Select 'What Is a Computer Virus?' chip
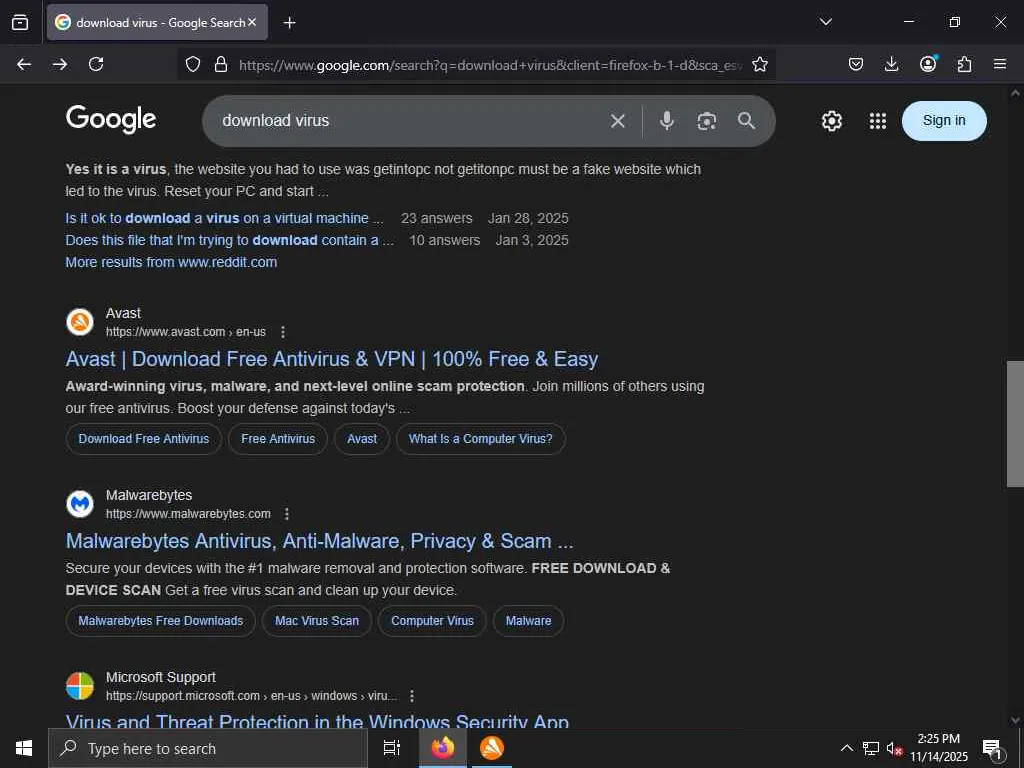Screen dimensions: 1024x768 [481, 439]
